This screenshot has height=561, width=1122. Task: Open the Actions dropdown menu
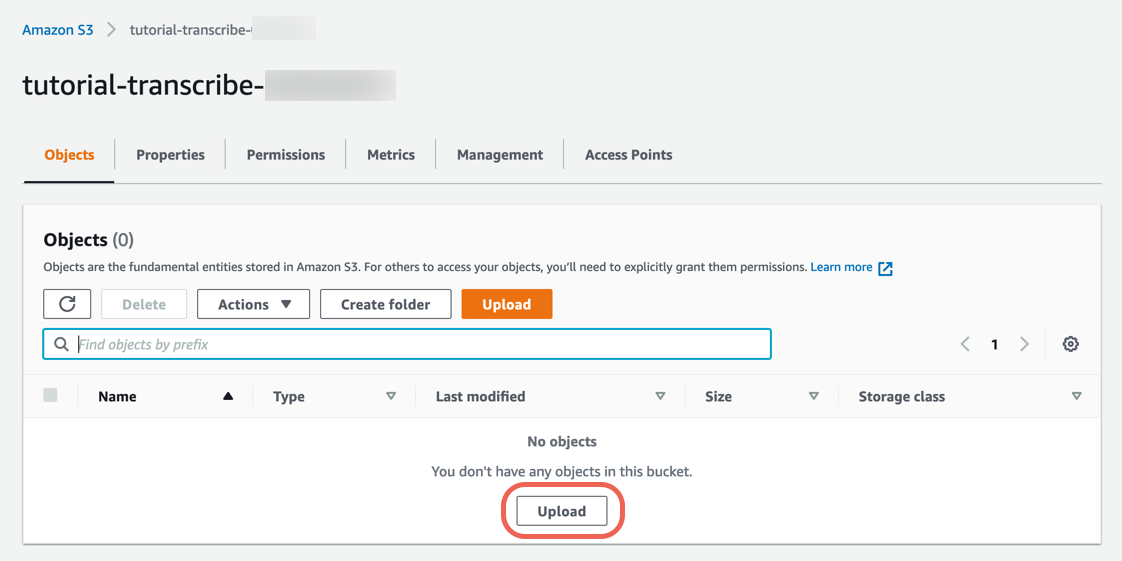click(253, 304)
